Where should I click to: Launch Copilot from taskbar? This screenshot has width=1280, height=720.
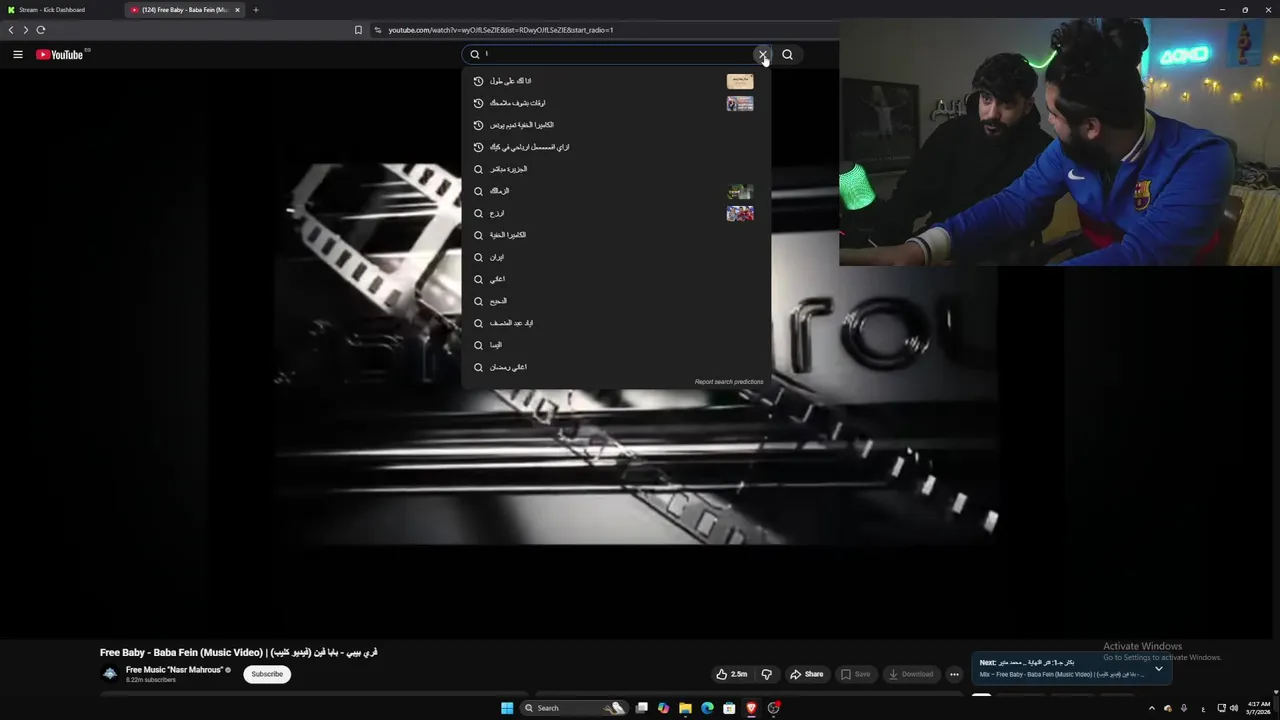pyautogui.click(x=663, y=708)
